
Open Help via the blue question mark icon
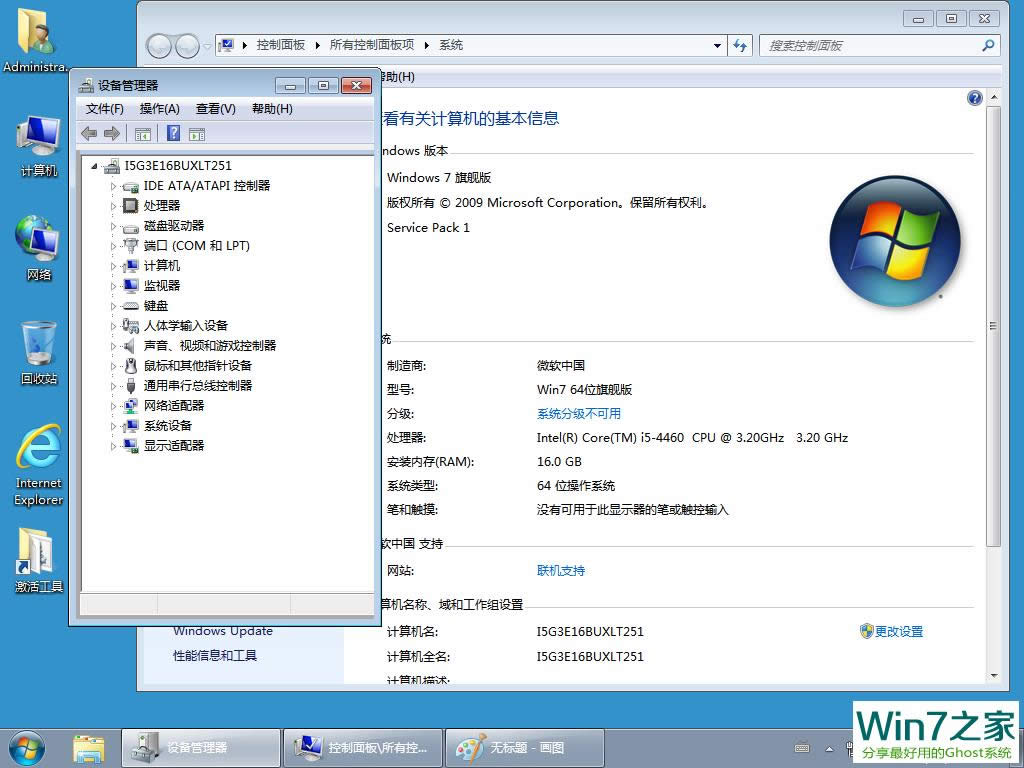173,133
